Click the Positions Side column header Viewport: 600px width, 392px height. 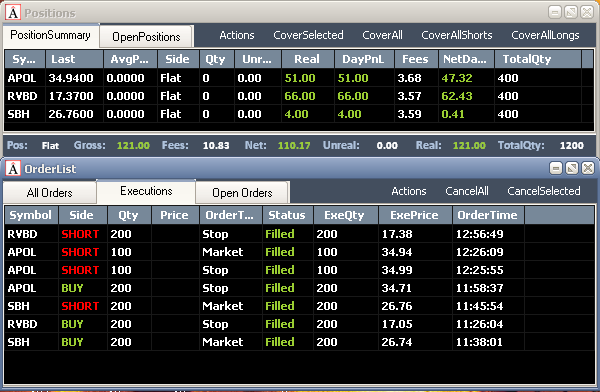coord(178,59)
